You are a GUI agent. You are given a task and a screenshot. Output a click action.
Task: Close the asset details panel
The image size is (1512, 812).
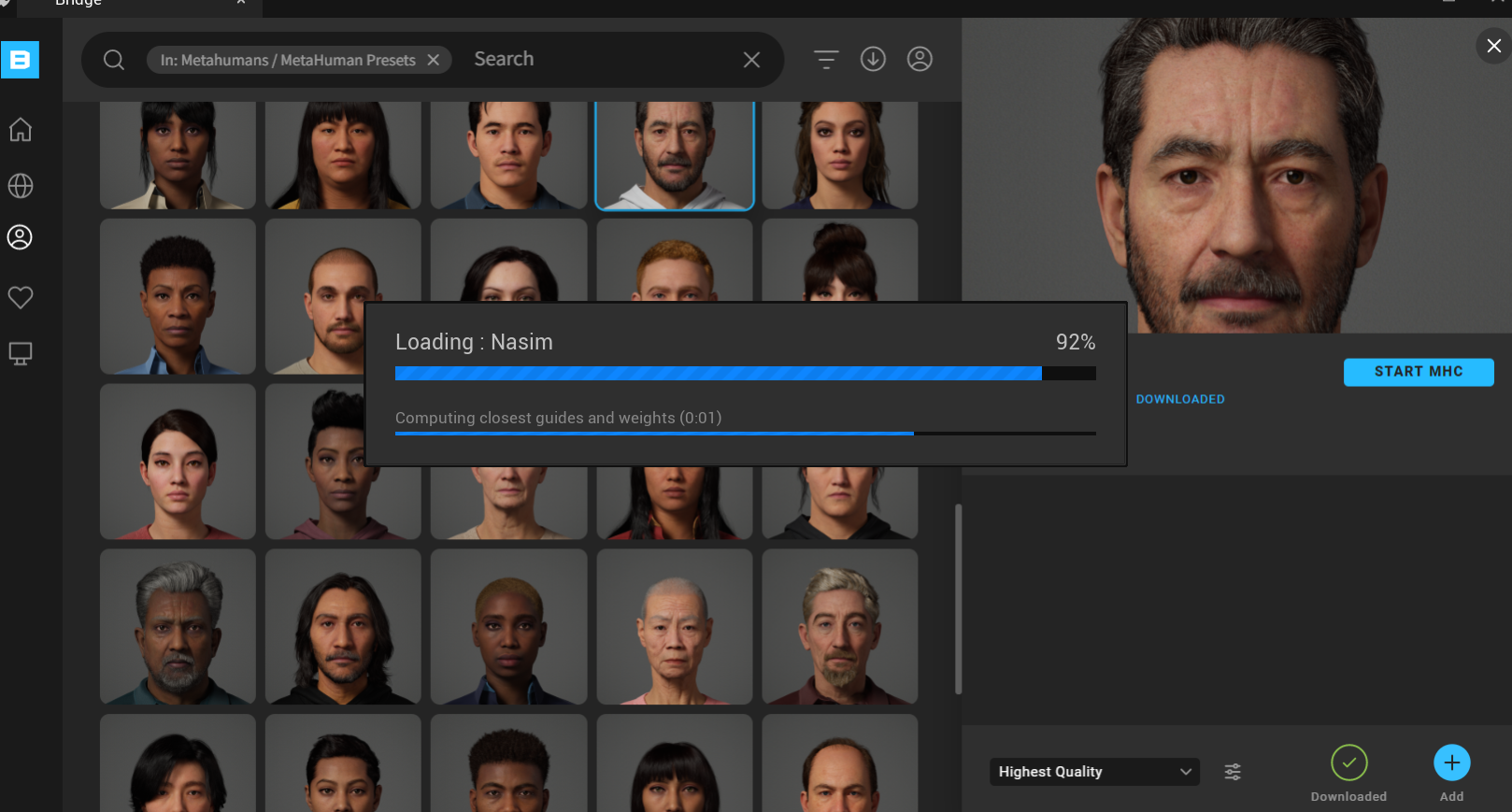(1493, 46)
